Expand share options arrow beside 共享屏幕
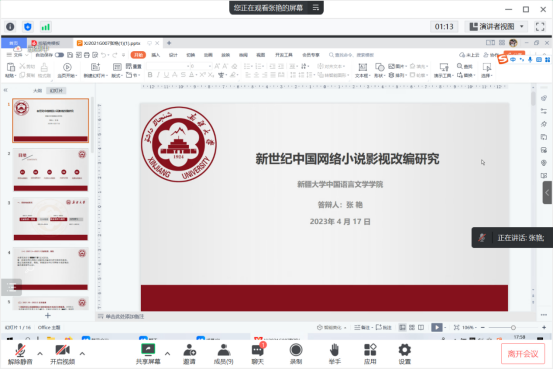 pos(168,353)
